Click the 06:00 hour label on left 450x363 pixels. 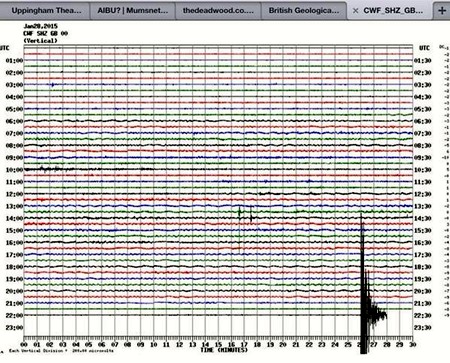point(14,121)
